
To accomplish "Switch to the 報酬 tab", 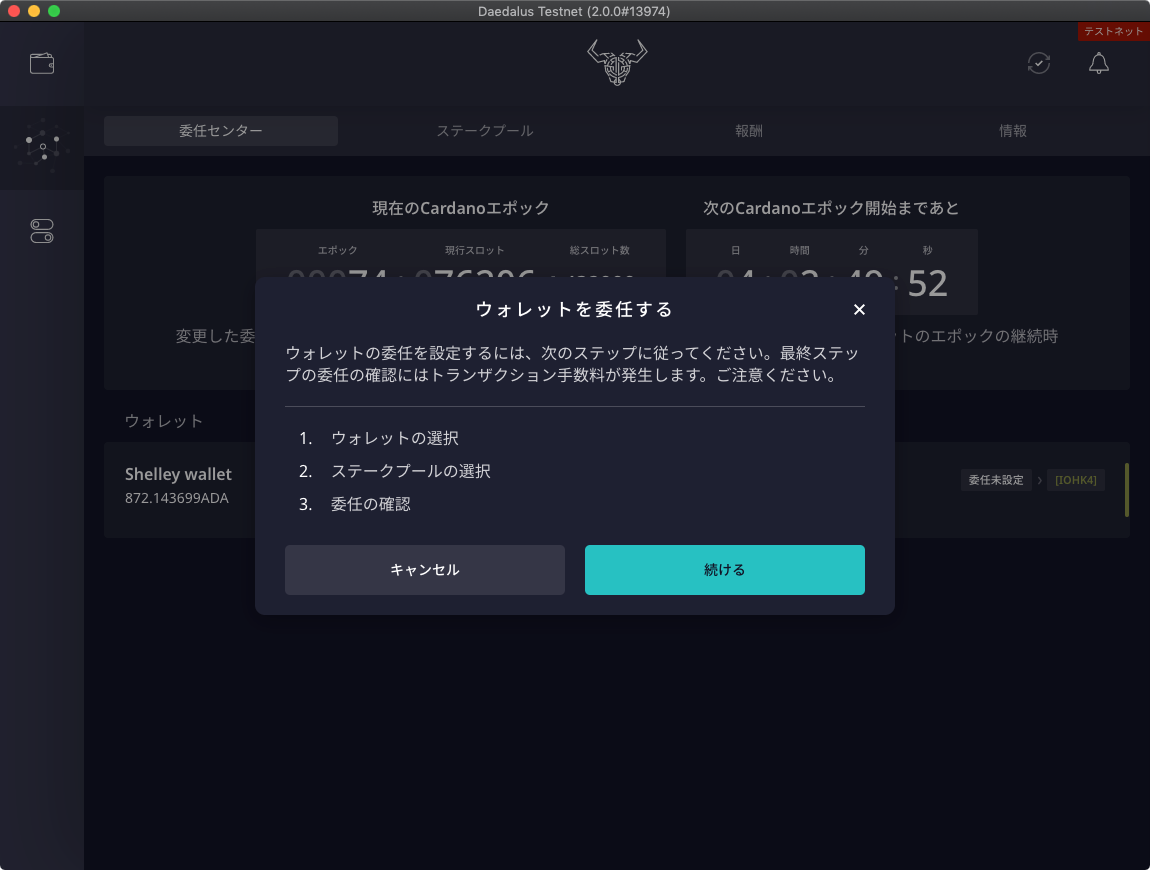I will point(749,131).
